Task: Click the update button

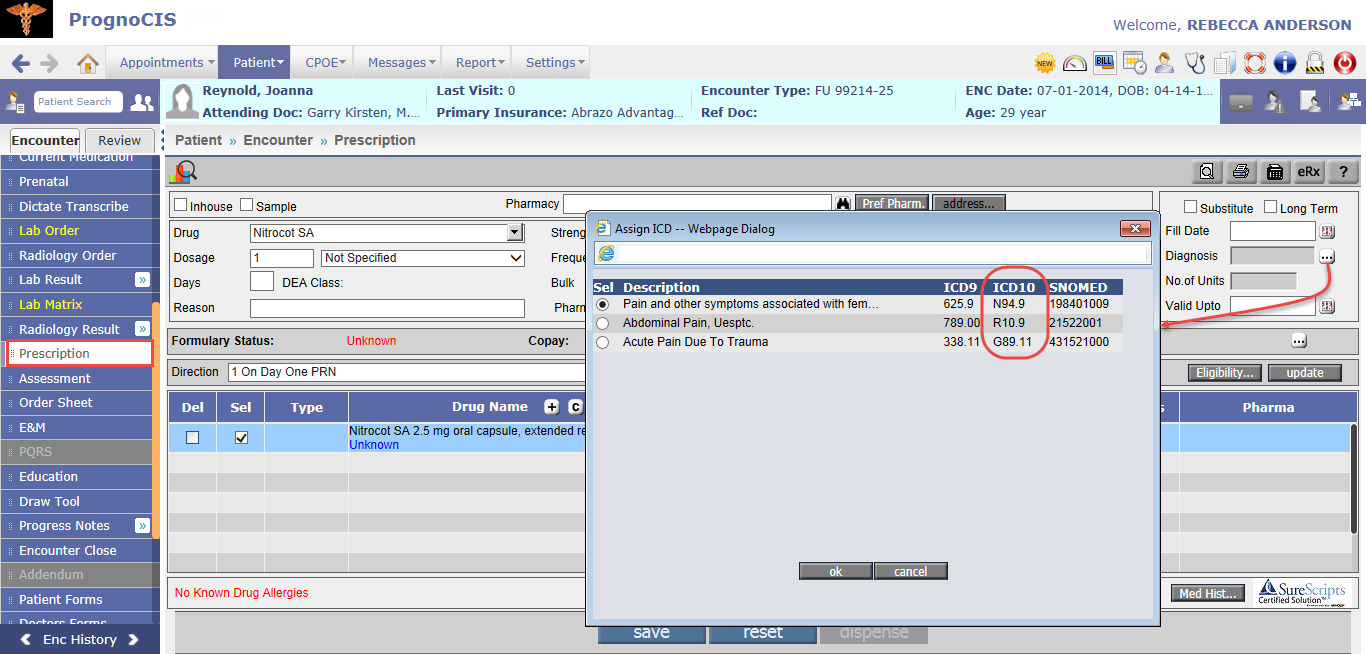Action: 1305,373
